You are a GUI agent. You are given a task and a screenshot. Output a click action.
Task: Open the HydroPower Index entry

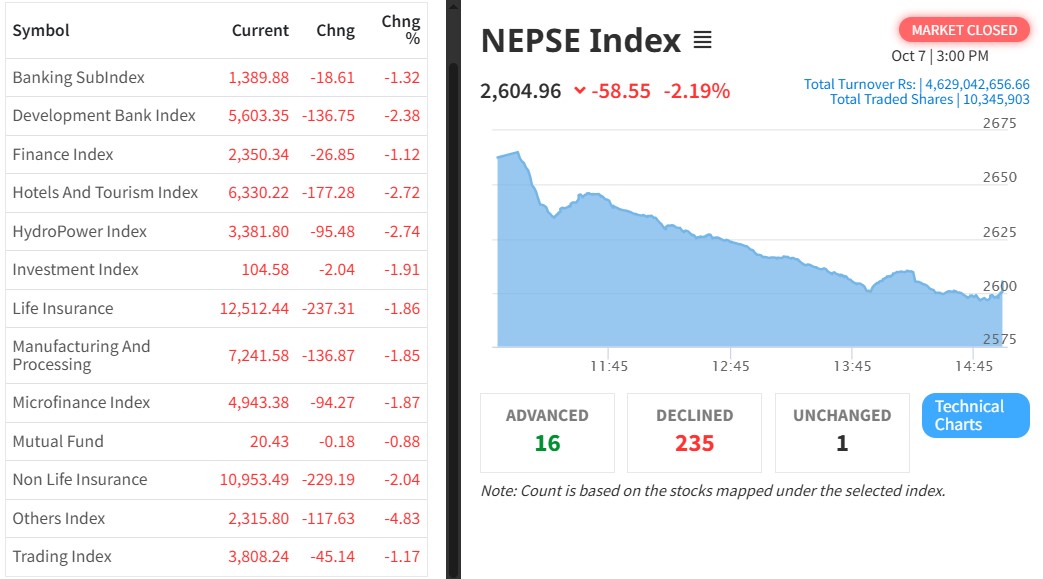pyautogui.click(x=79, y=231)
